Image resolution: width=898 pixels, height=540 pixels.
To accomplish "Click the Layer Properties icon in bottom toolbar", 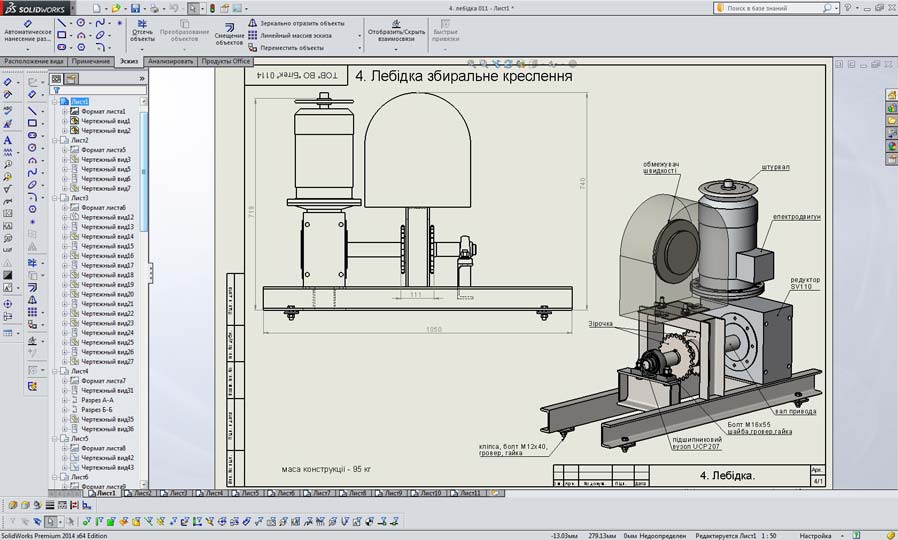I will (13, 505).
